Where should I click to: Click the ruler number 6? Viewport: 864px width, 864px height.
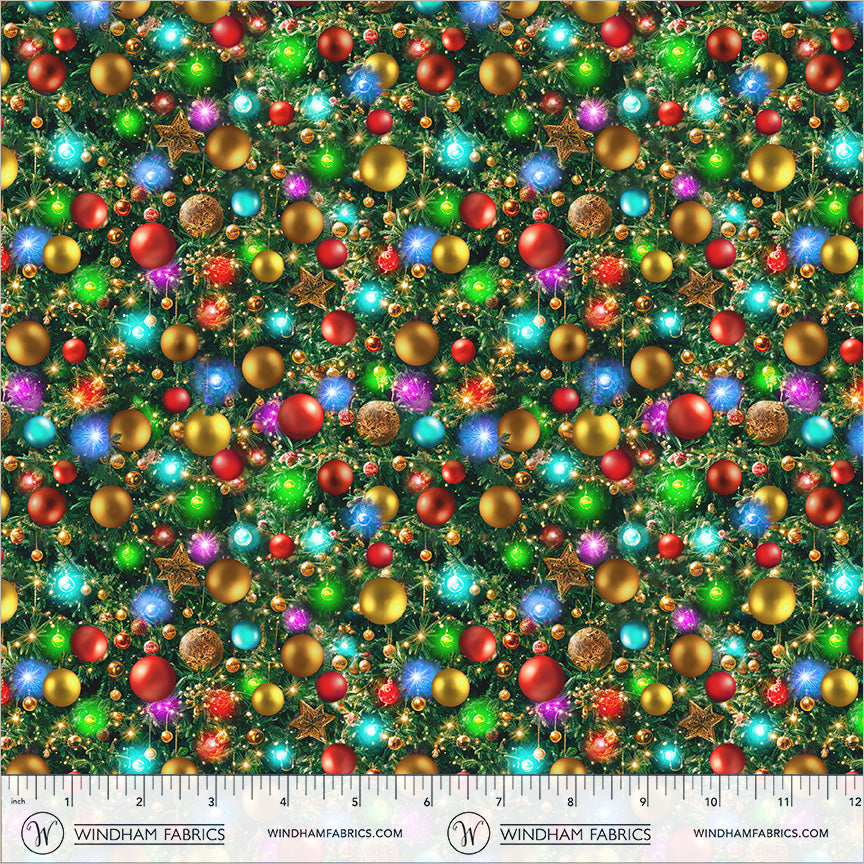[x=427, y=802]
